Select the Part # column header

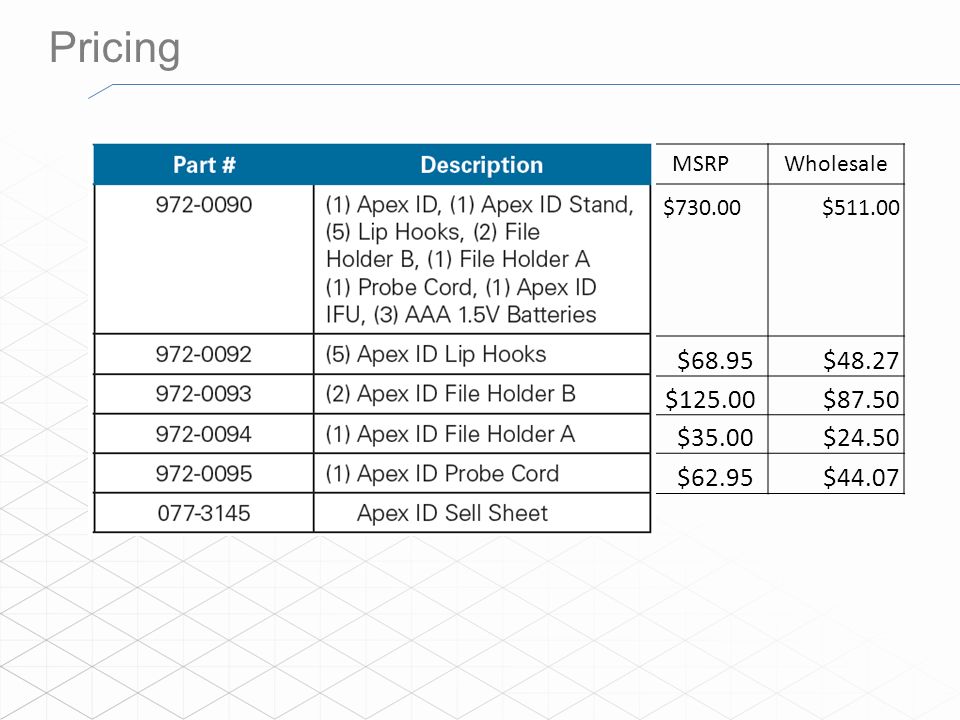pos(204,165)
